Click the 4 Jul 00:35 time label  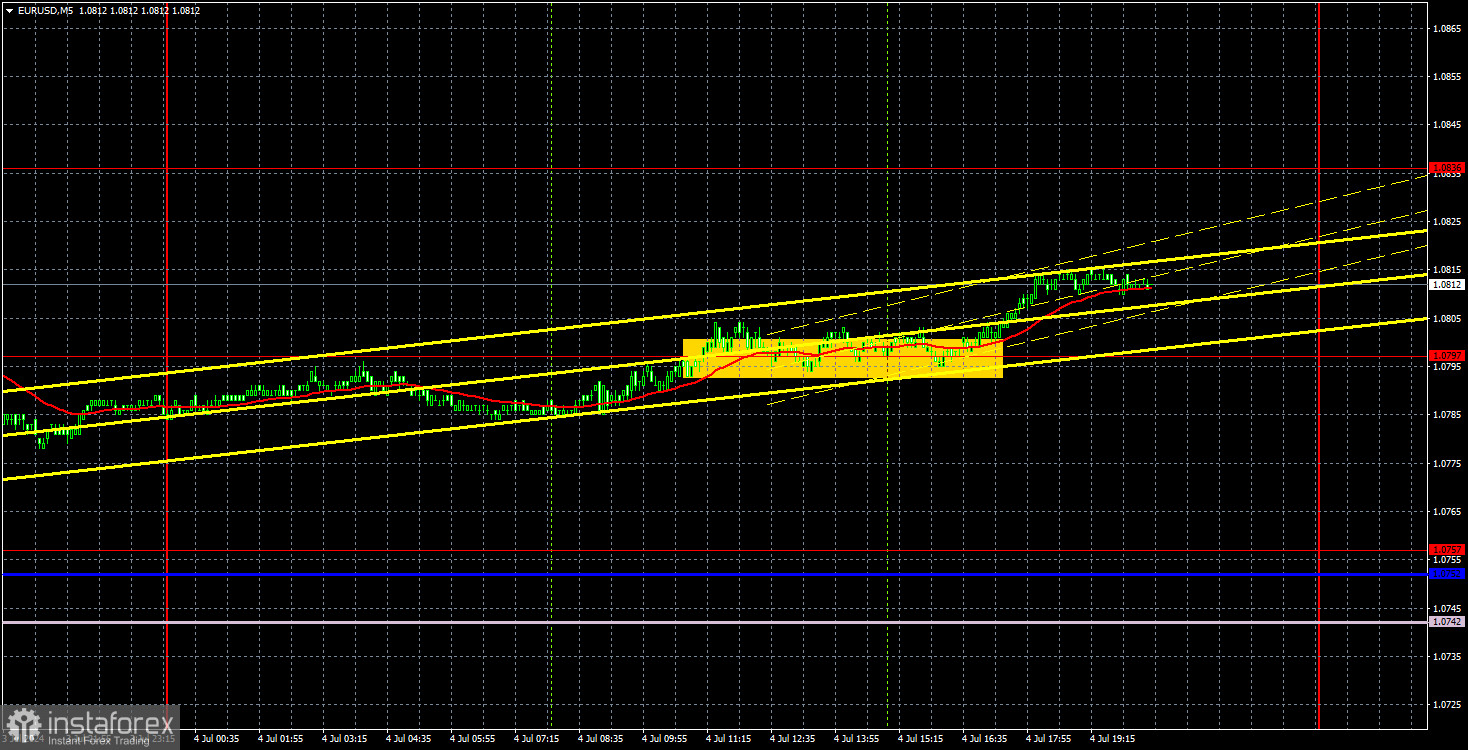(x=217, y=739)
